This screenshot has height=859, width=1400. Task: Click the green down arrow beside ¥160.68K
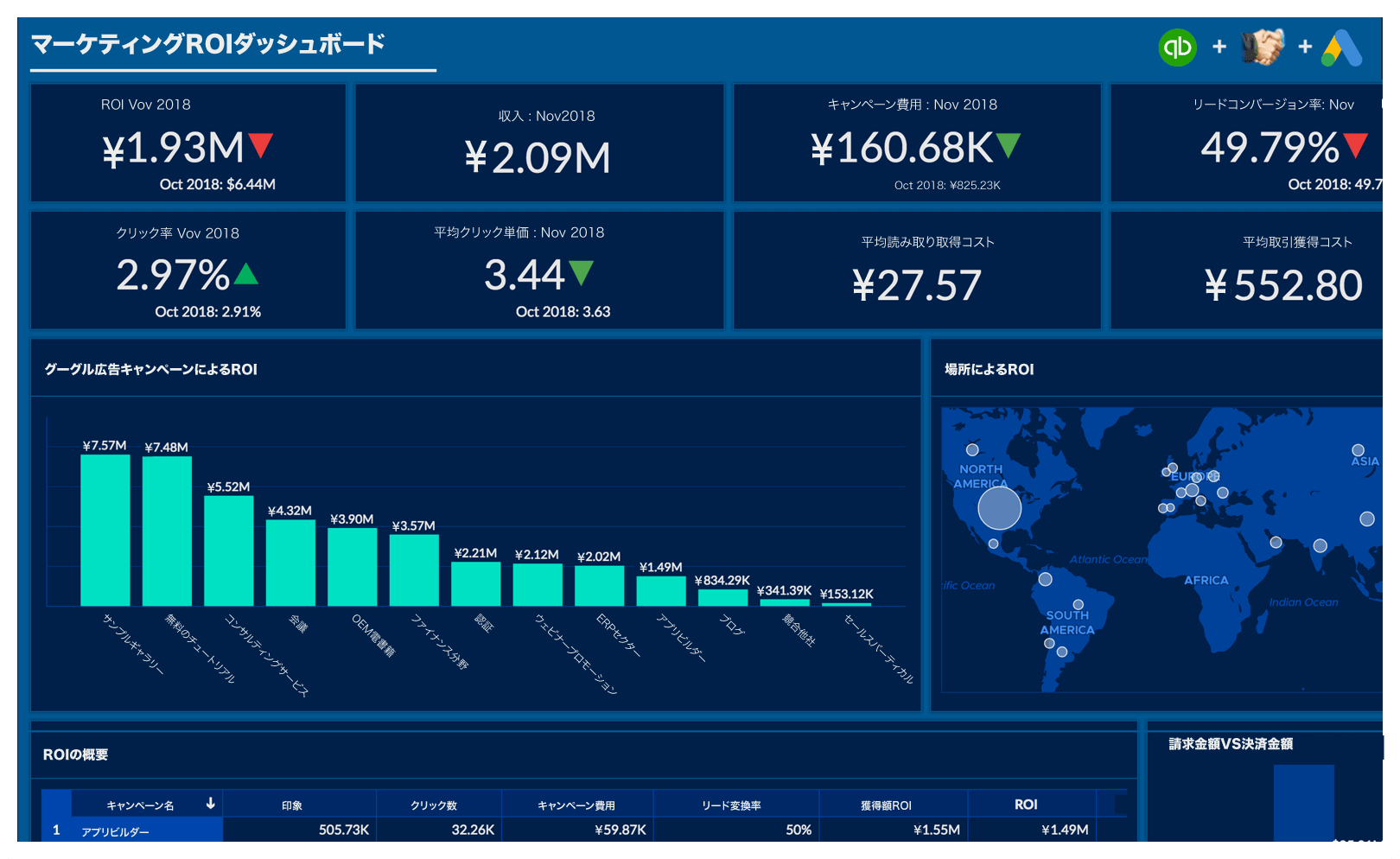[x=1009, y=146]
